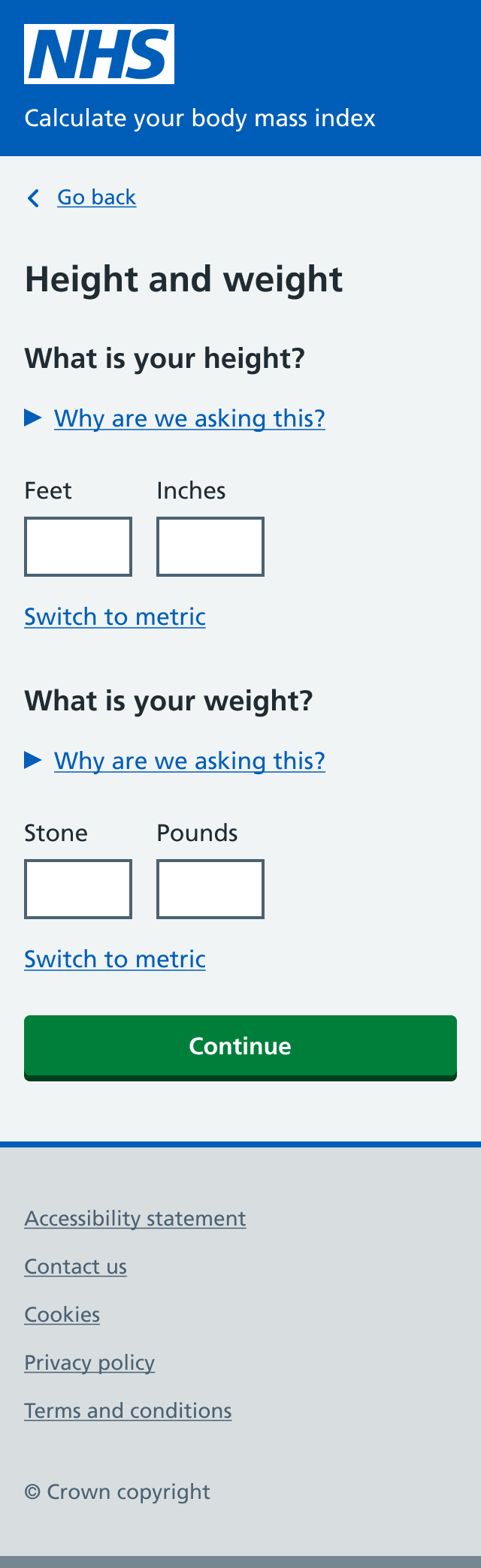The height and width of the screenshot is (1568, 481).
Task: Open the Accessibility statement page
Action: click(135, 1219)
